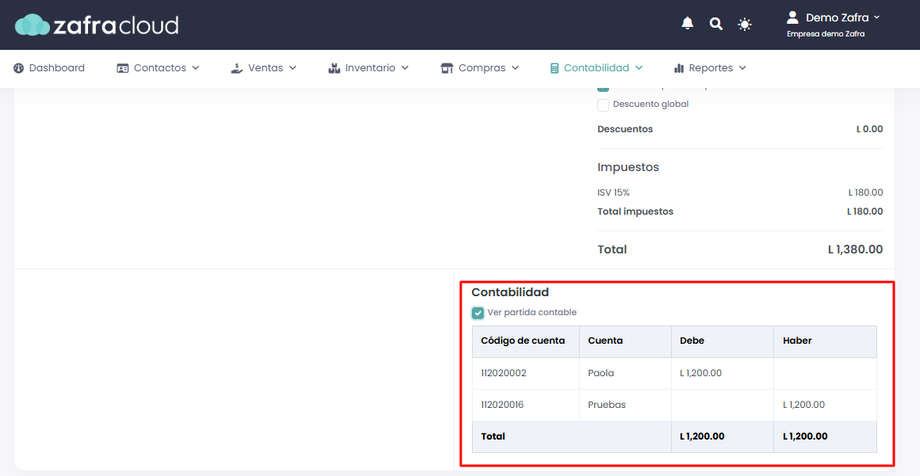Image resolution: width=920 pixels, height=476 pixels.
Task: Click Demo Zafra user name
Action: pyautogui.click(x=837, y=18)
